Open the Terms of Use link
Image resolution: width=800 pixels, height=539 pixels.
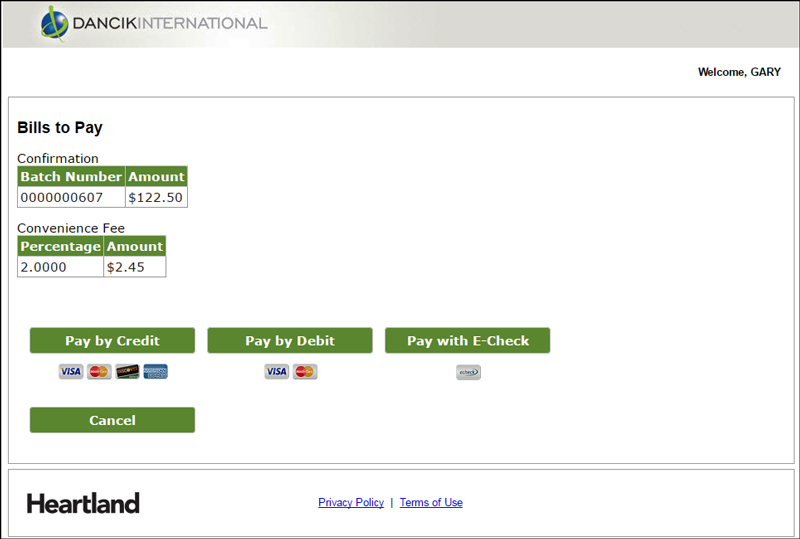tap(431, 502)
